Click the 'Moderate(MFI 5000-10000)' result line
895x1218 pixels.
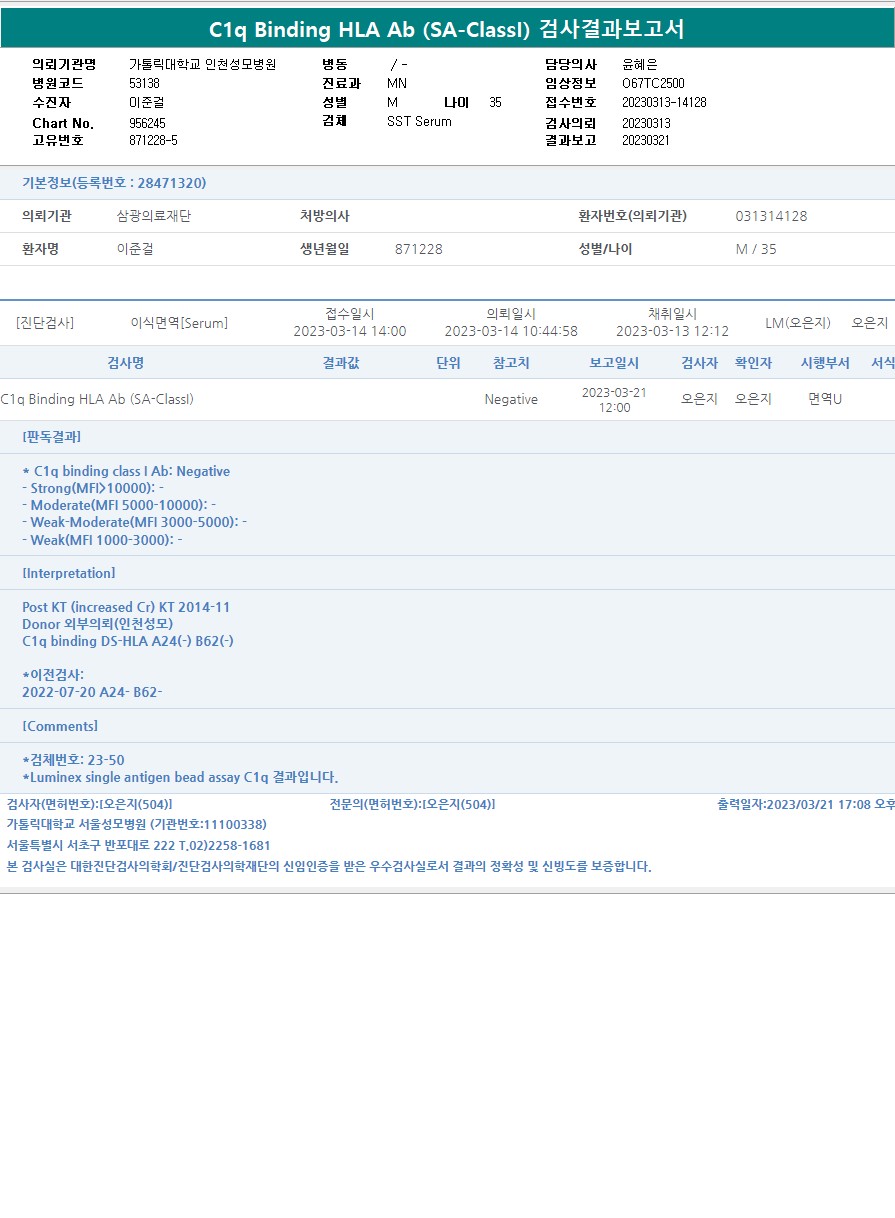[119, 505]
